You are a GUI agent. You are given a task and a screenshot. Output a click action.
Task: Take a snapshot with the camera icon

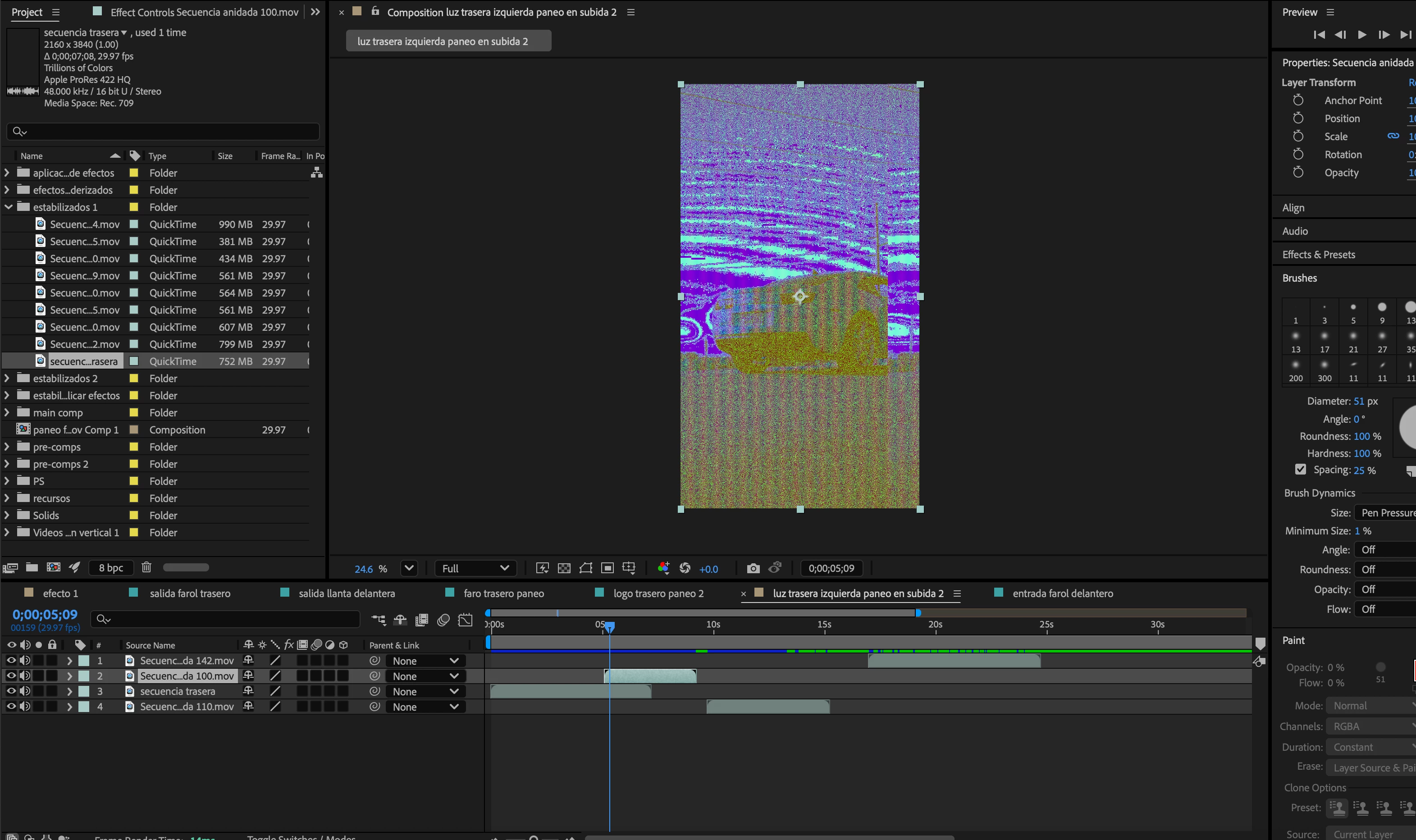point(753,568)
